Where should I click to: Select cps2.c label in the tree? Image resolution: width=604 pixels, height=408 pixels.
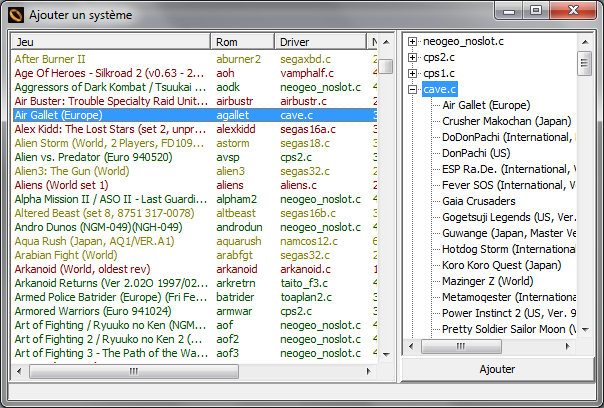coord(439,57)
